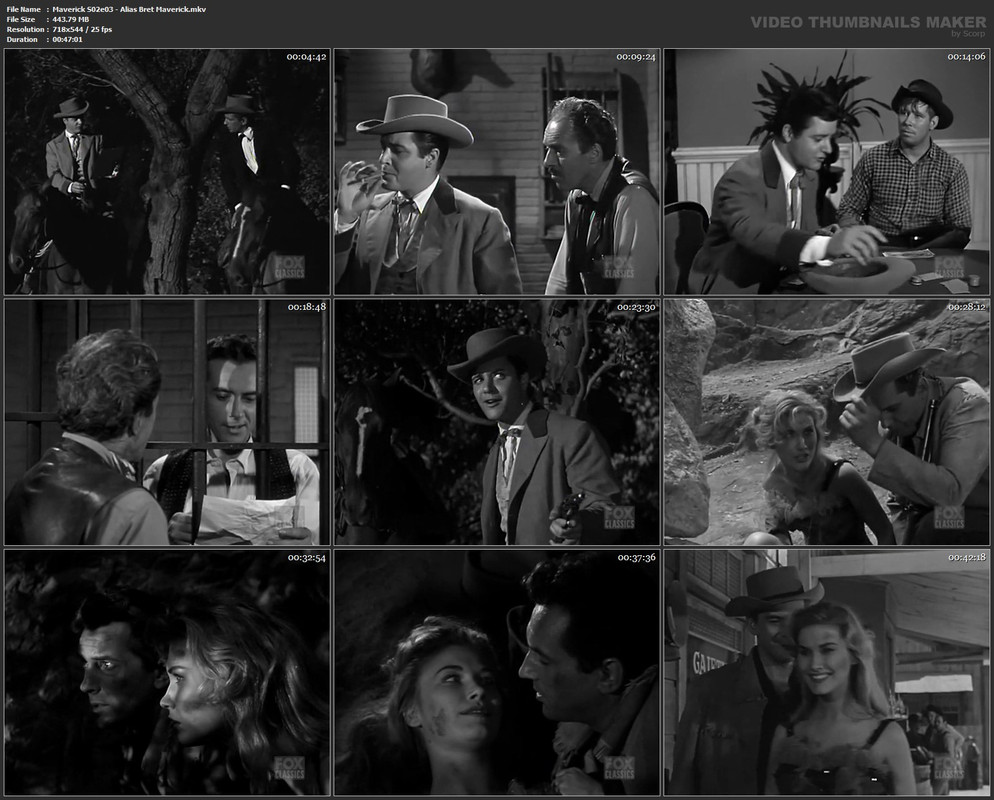The width and height of the screenshot is (994, 800).
Task: Select the card table thumbnail at 00:14:06
Action: tap(827, 172)
